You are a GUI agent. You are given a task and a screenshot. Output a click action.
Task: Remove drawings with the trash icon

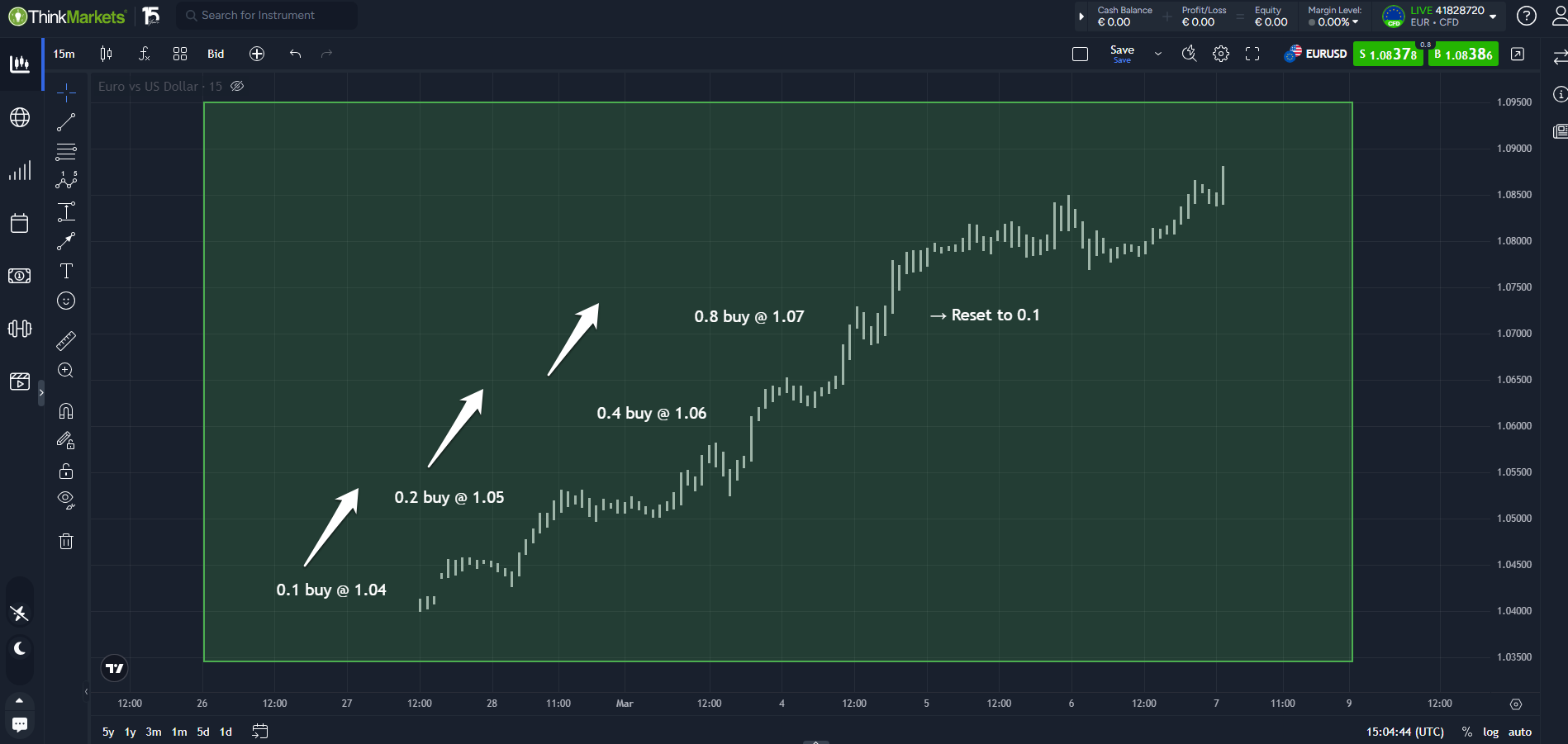coord(66,541)
